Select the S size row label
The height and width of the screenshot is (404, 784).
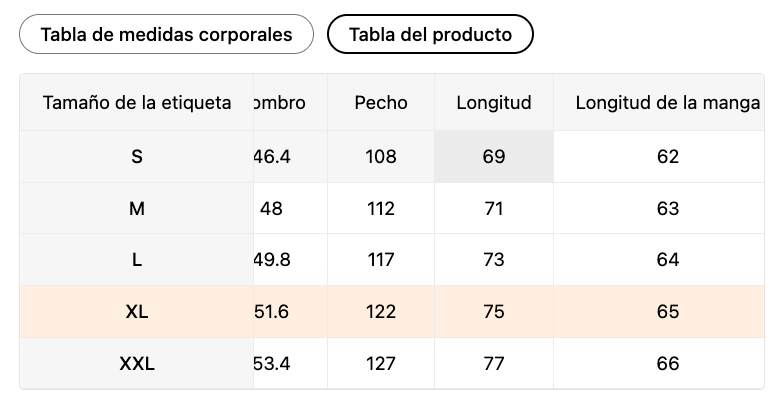137,156
